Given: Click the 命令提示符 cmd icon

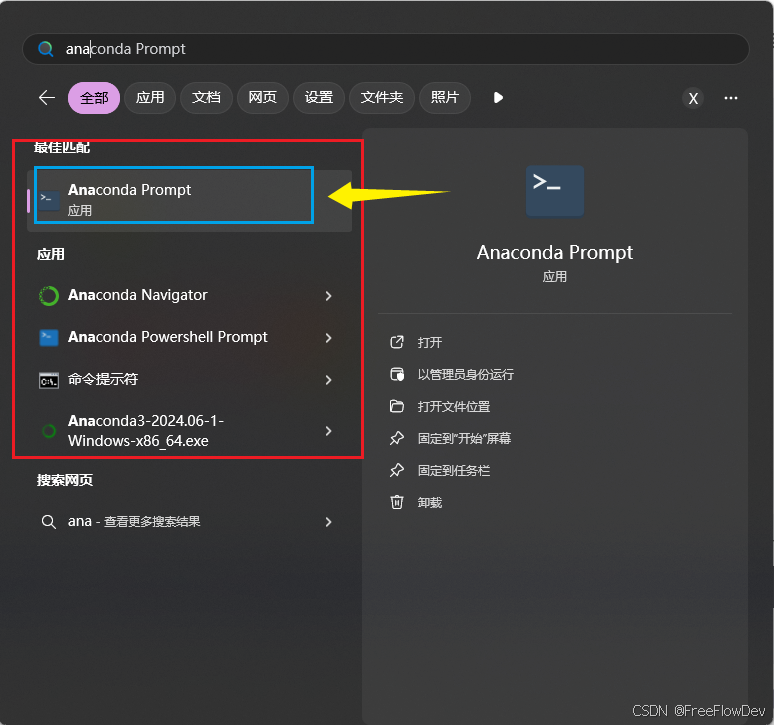Looking at the screenshot, I should click(x=49, y=381).
